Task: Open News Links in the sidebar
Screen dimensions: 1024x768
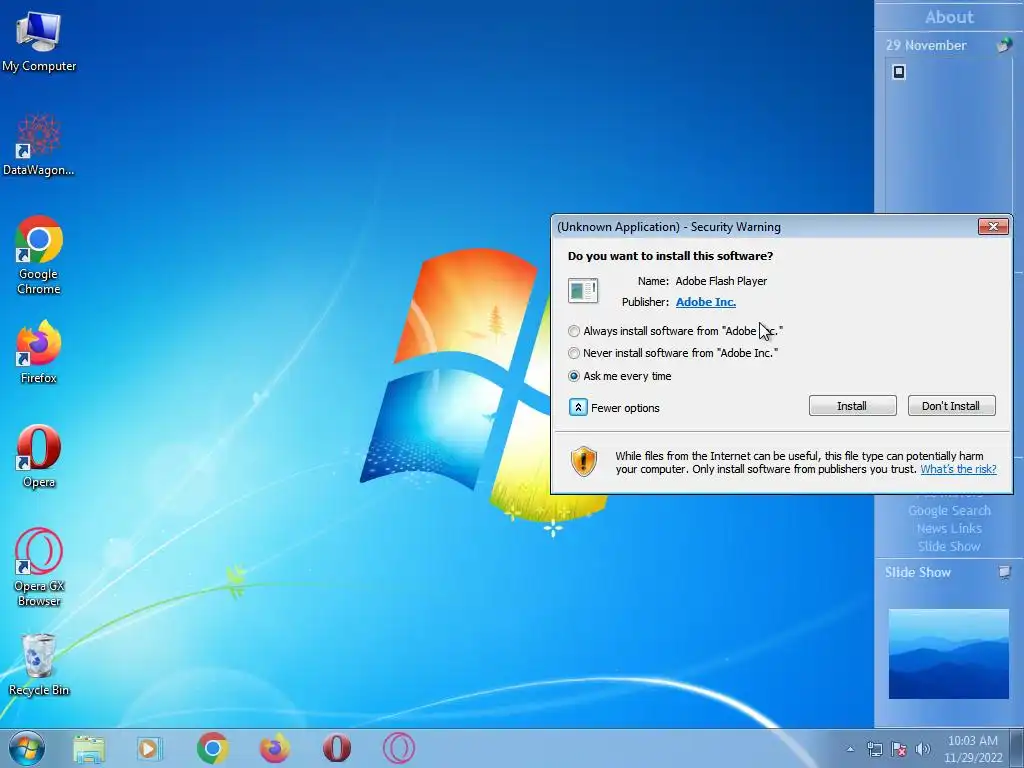Action: (949, 528)
